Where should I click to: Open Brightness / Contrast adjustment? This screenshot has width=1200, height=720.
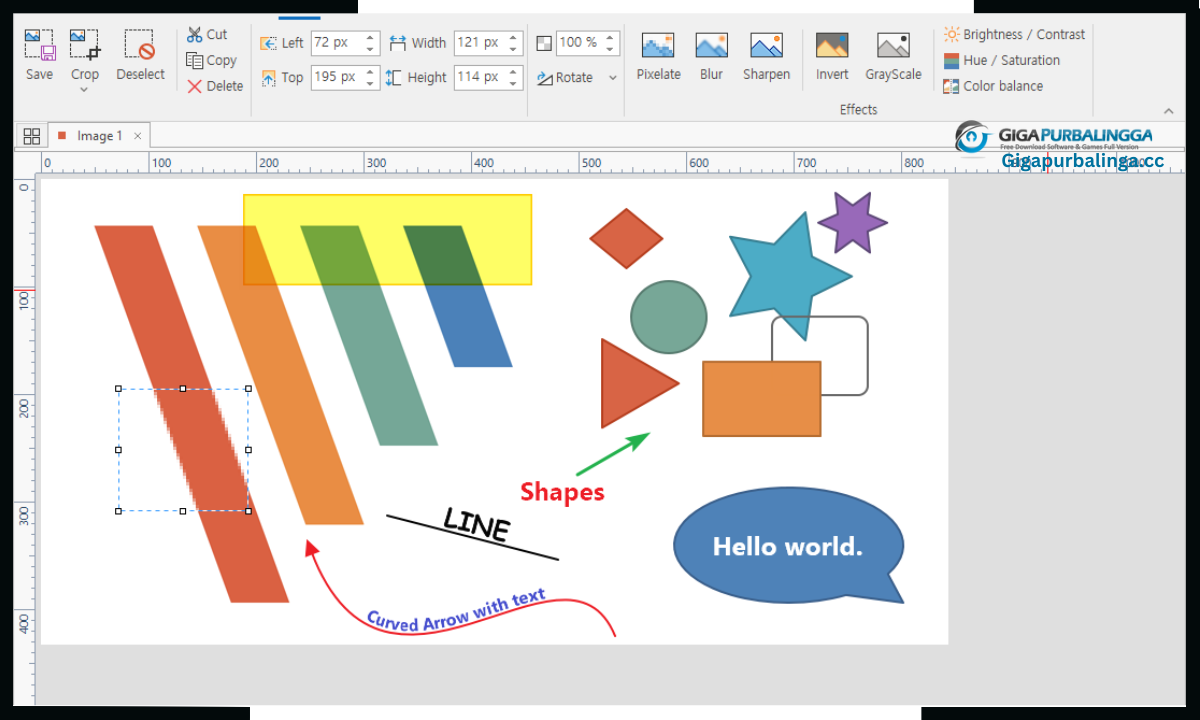(x=1014, y=34)
